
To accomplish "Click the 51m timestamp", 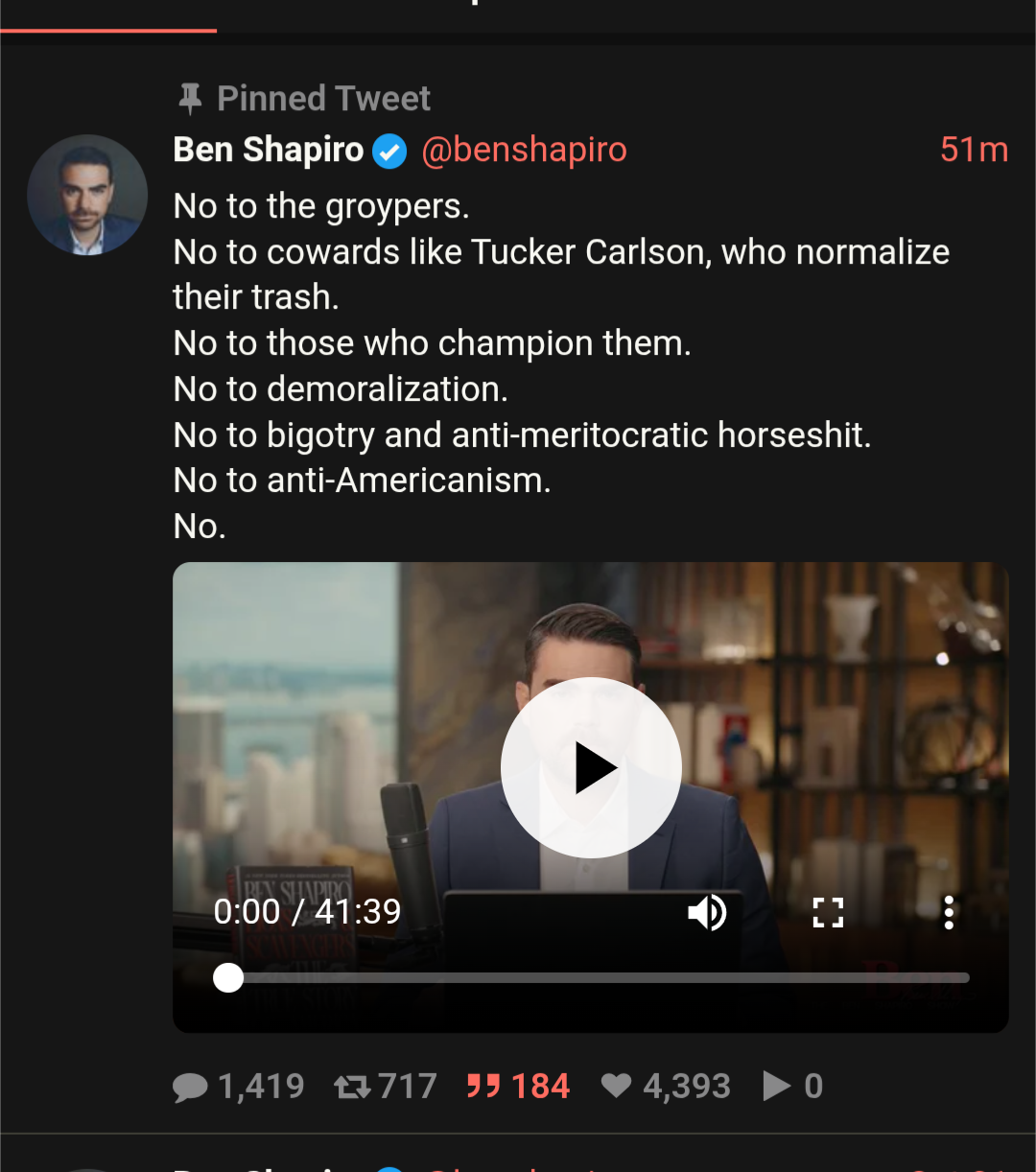I will (x=974, y=151).
